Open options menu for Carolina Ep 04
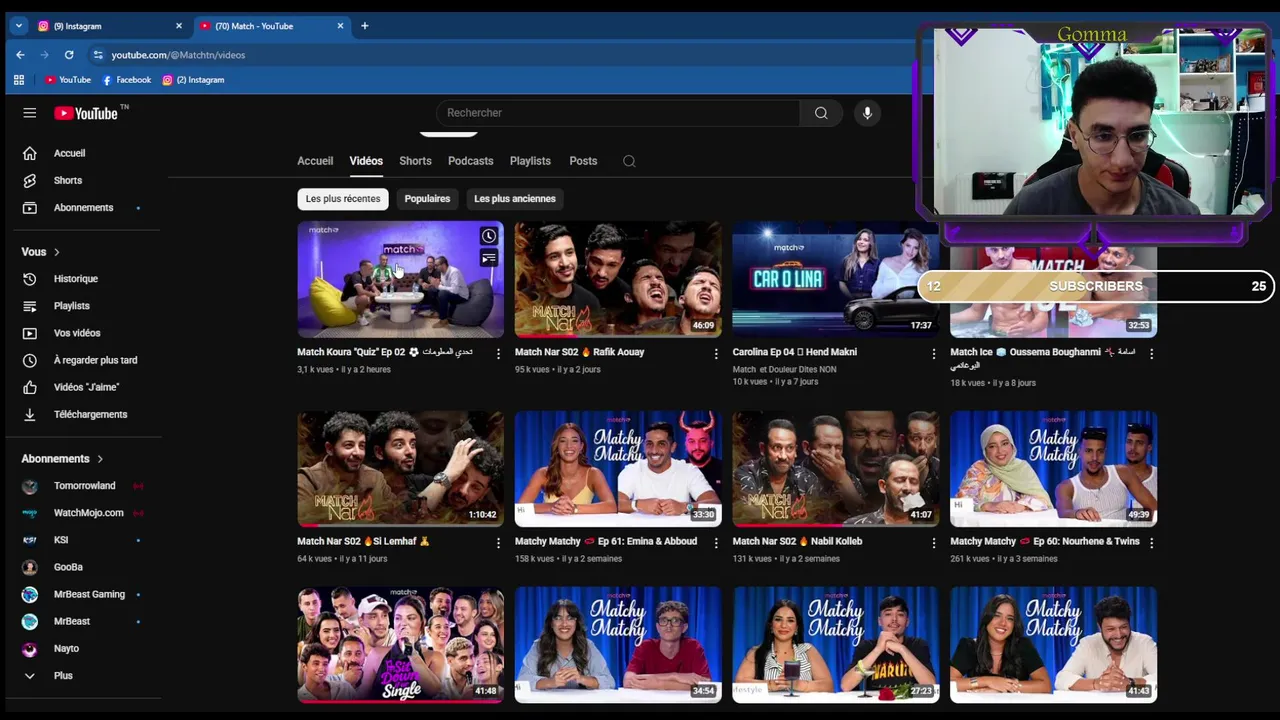Image resolution: width=1280 pixels, height=720 pixels. pyautogui.click(x=934, y=354)
